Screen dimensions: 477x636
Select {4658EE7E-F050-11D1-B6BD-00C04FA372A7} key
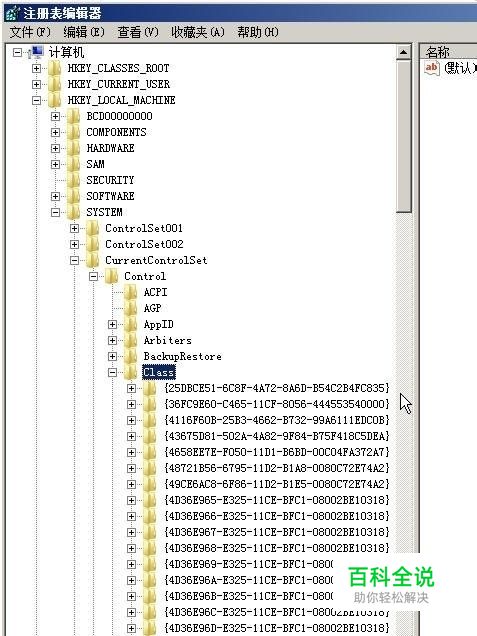click(x=277, y=452)
